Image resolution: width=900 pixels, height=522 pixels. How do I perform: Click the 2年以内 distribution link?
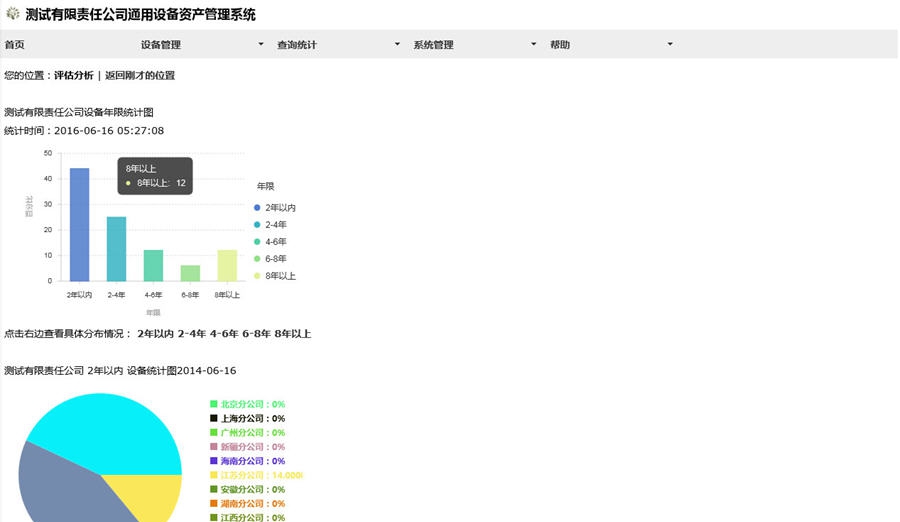point(155,334)
